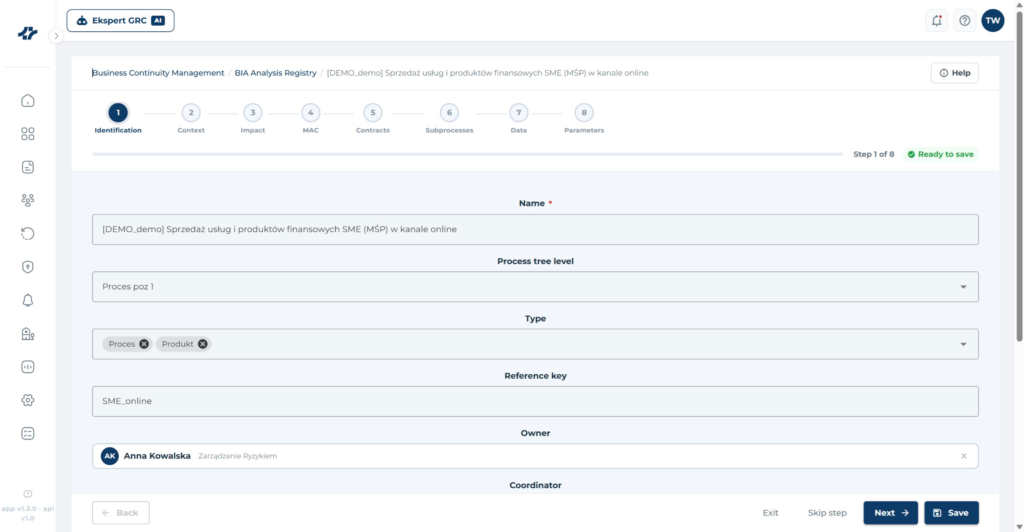
Task: Click the TW user avatar
Action: pyautogui.click(x=993, y=20)
